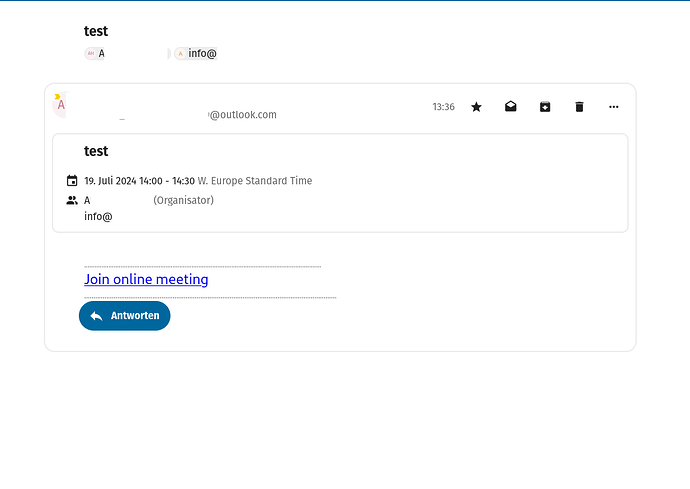This screenshot has width=690, height=489.
Task: Mark the message as unread with envelope icon
Action: [511, 107]
